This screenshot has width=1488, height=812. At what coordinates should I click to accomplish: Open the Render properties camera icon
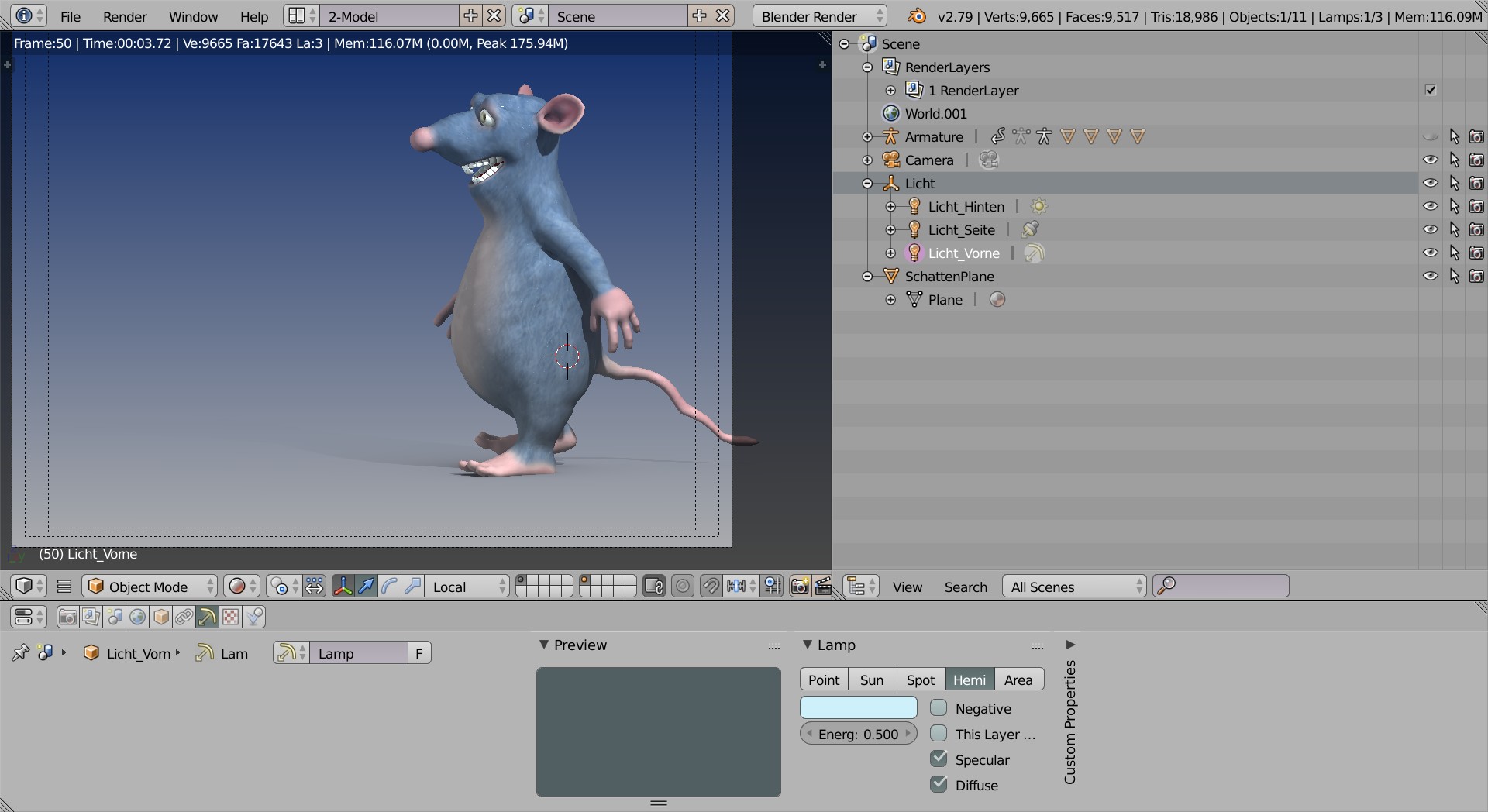tap(68, 617)
